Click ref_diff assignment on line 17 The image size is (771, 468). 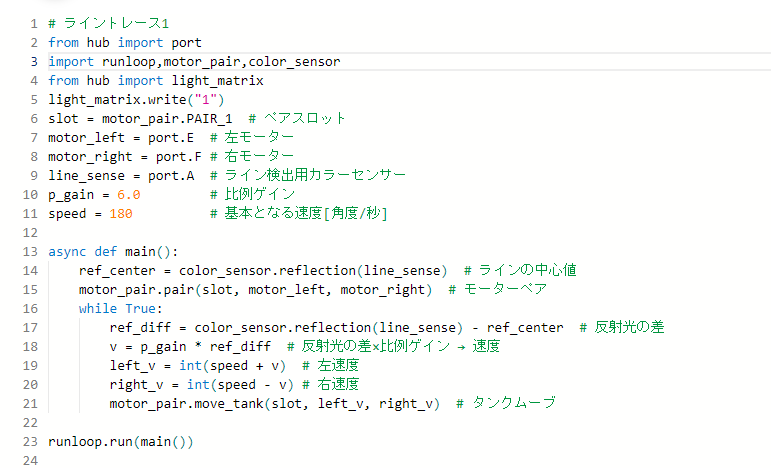(x=137, y=328)
